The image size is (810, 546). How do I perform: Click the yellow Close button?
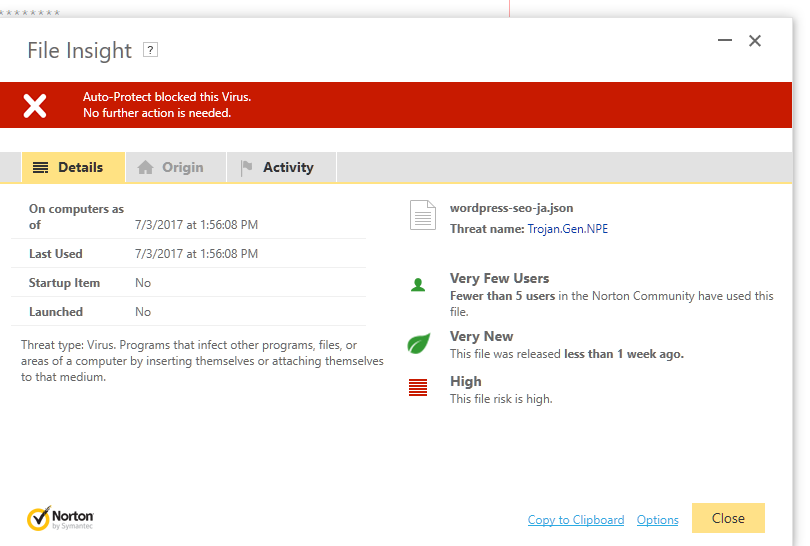728,518
